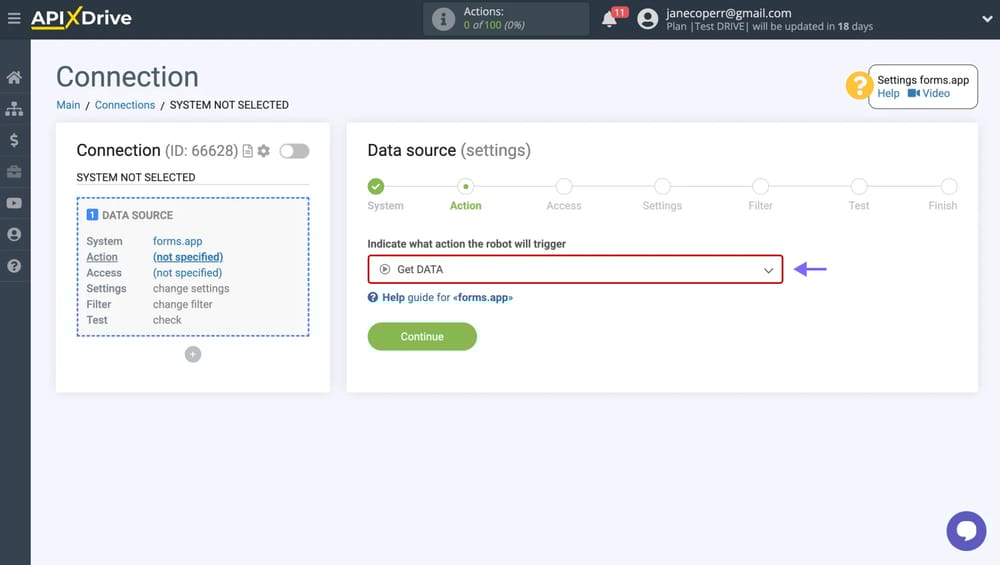Select the System step in wizard
Viewport: 1000px width, 565px height.
click(376, 187)
